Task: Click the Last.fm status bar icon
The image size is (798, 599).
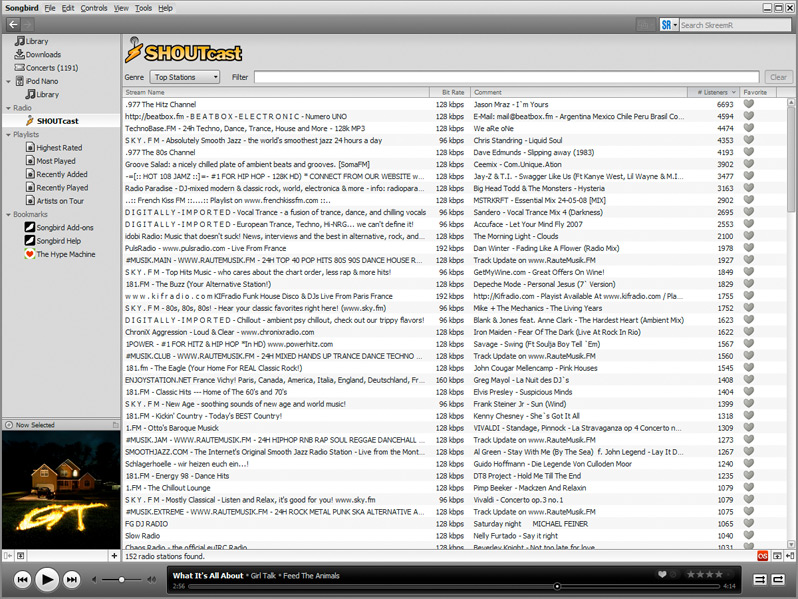Action: pyautogui.click(x=762, y=556)
